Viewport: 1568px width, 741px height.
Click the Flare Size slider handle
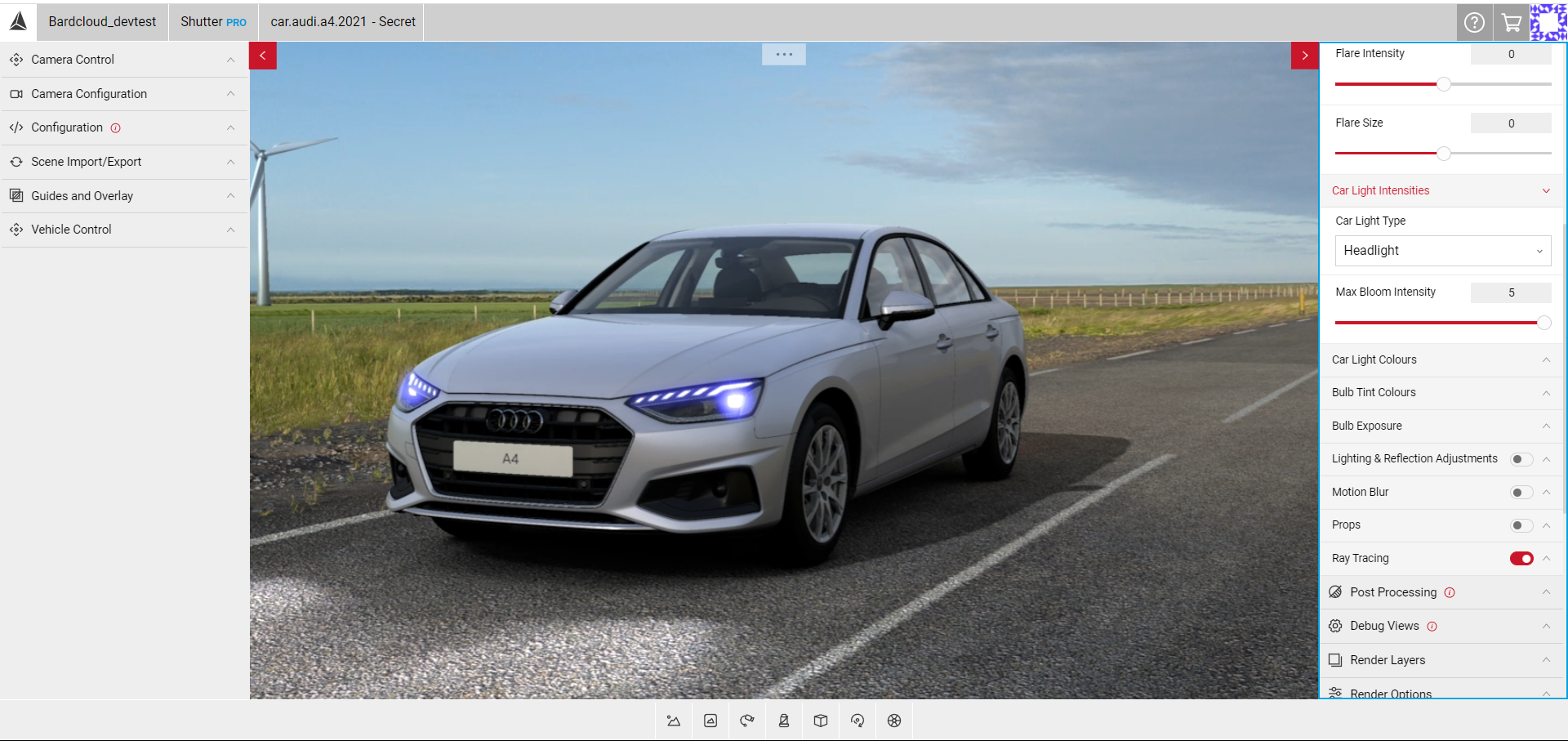1444,154
